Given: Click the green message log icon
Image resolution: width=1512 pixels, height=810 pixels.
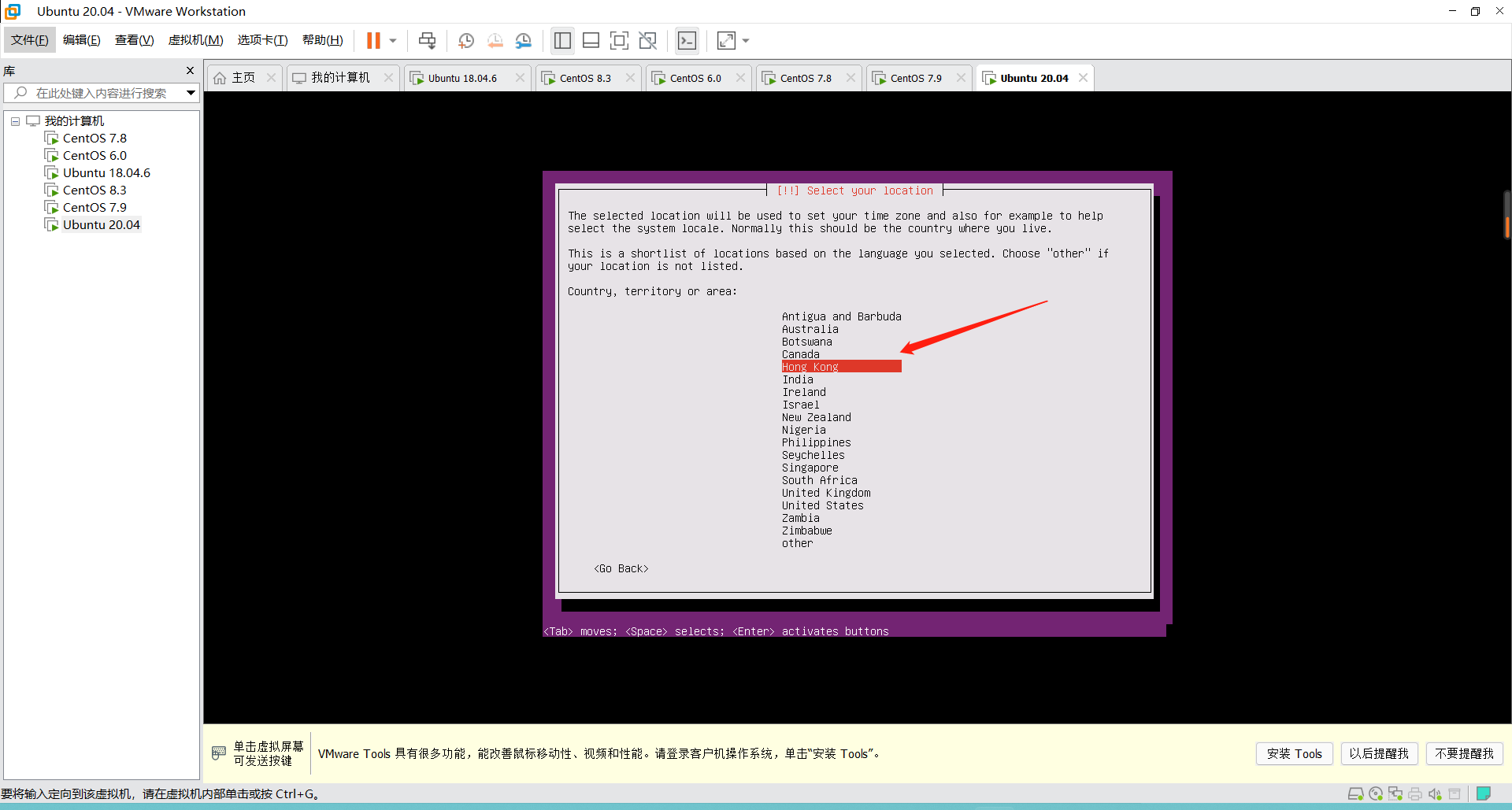Looking at the screenshot, I should click(1484, 793).
